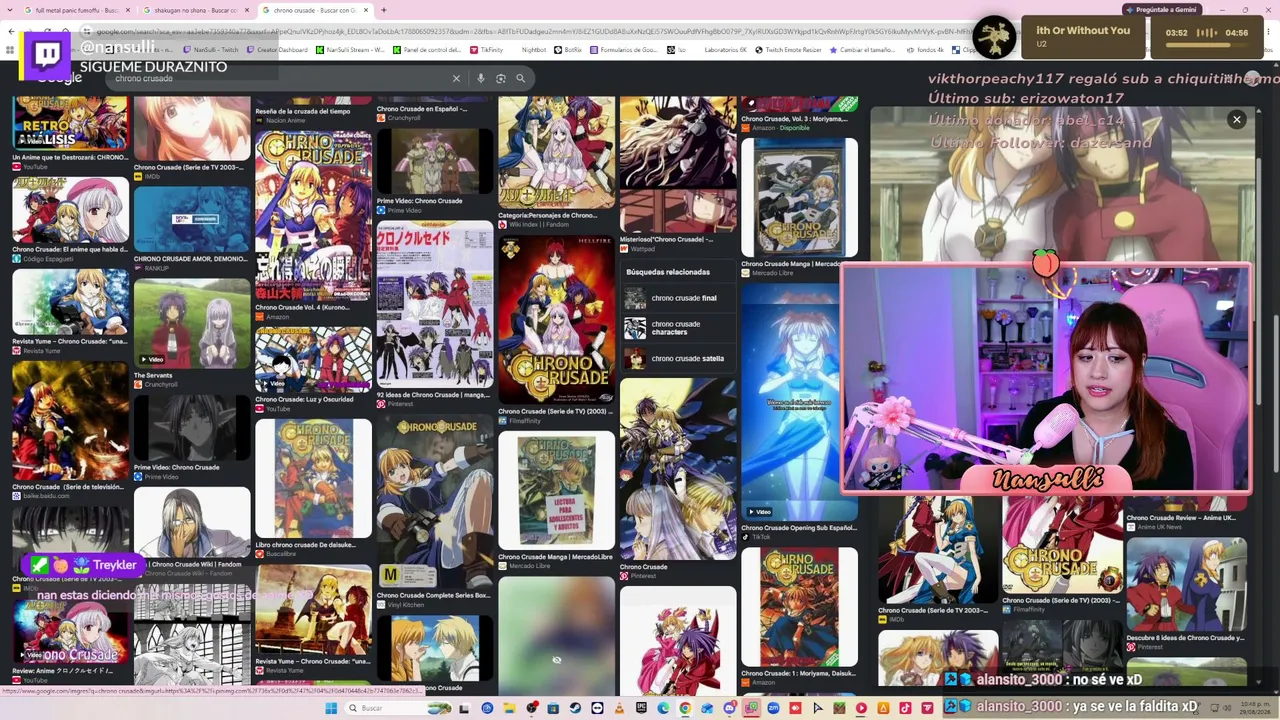This screenshot has width=1280, height=720.
Task: Open File Explorer from taskbar
Action: (x=509, y=708)
